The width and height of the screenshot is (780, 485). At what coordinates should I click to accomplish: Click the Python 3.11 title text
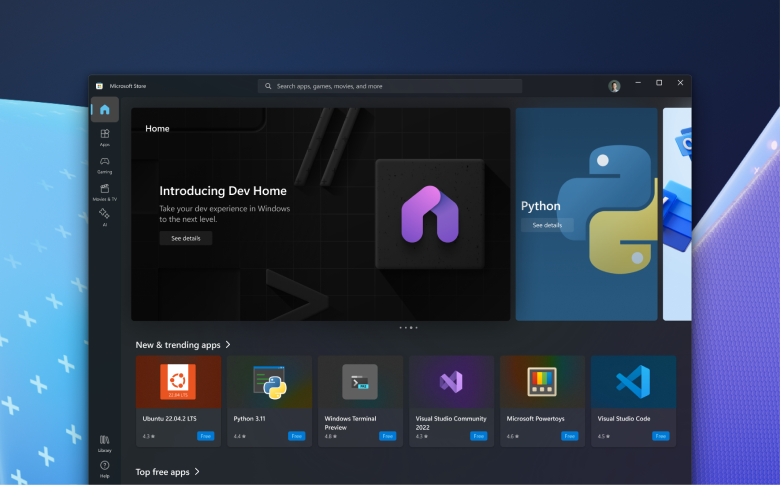[x=249, y=419]
